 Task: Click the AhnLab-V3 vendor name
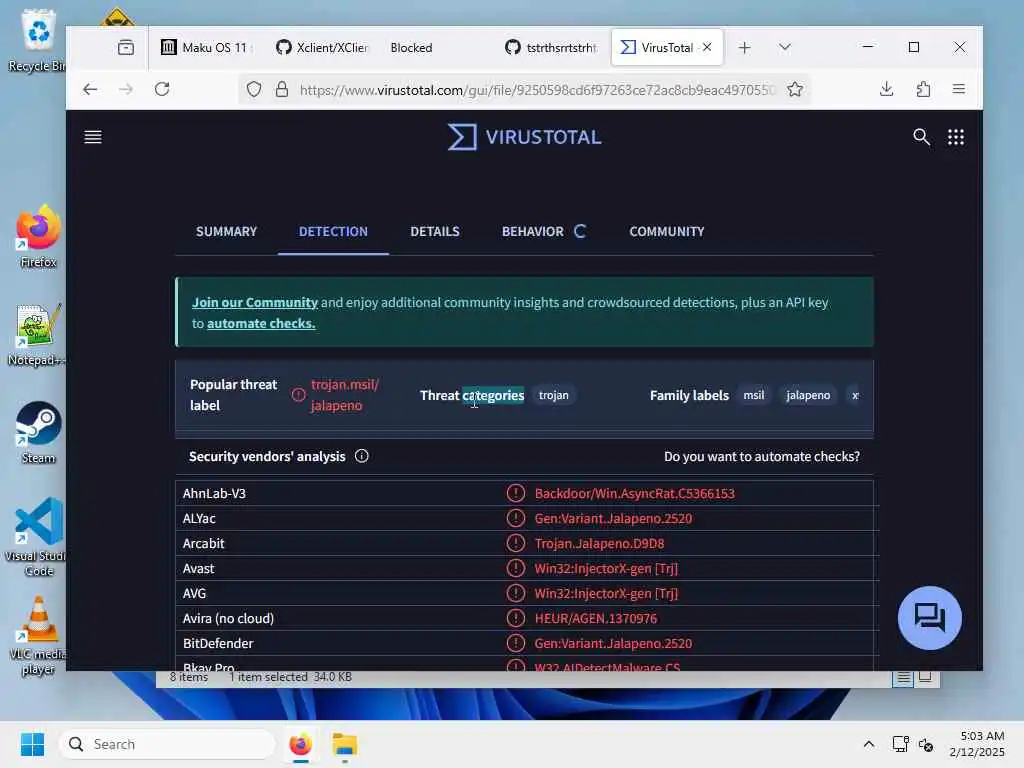coord(214,493)
